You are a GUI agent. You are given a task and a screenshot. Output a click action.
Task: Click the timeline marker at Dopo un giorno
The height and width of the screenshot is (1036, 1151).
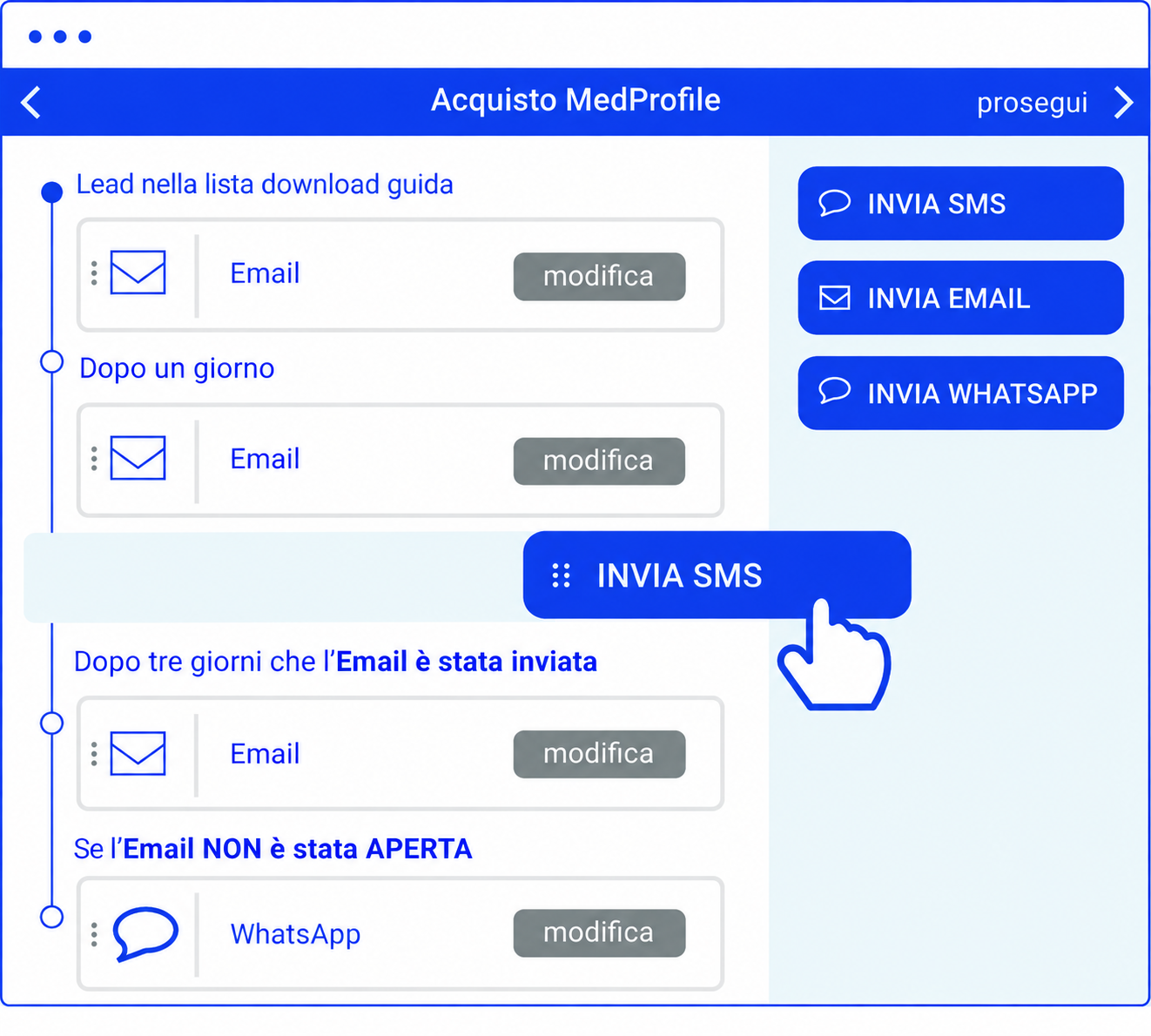52,361
